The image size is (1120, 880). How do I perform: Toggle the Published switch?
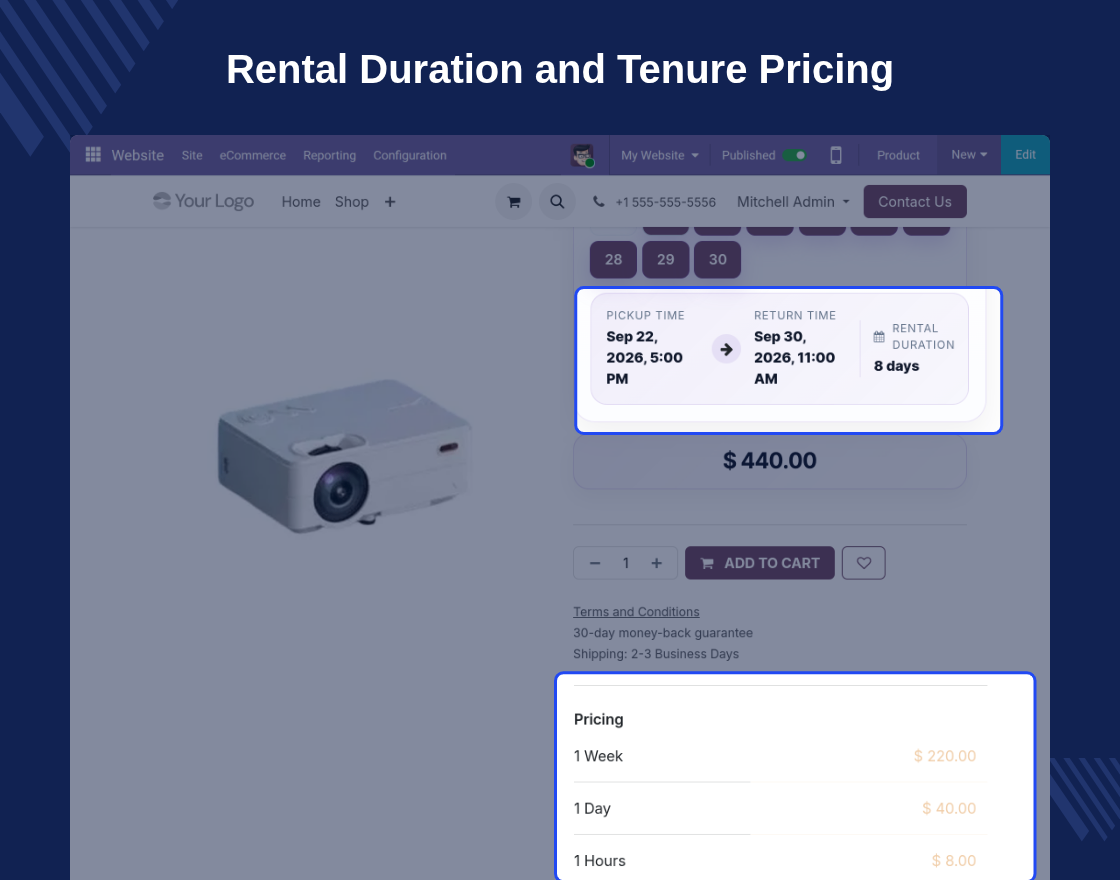pos(794,155)
